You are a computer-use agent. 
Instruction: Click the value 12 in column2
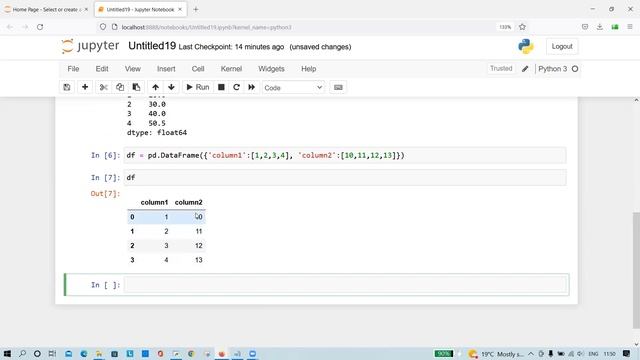point(198,246)
